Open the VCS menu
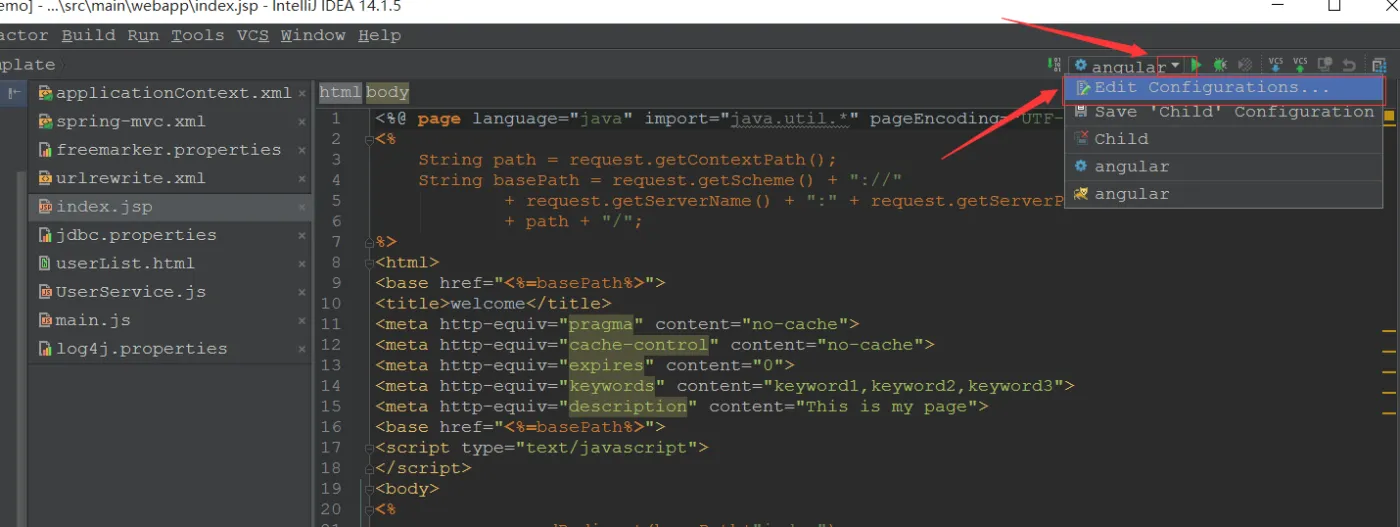This screenshot has height=527, width=1400. pyautogui.click(x=252, y=35)
